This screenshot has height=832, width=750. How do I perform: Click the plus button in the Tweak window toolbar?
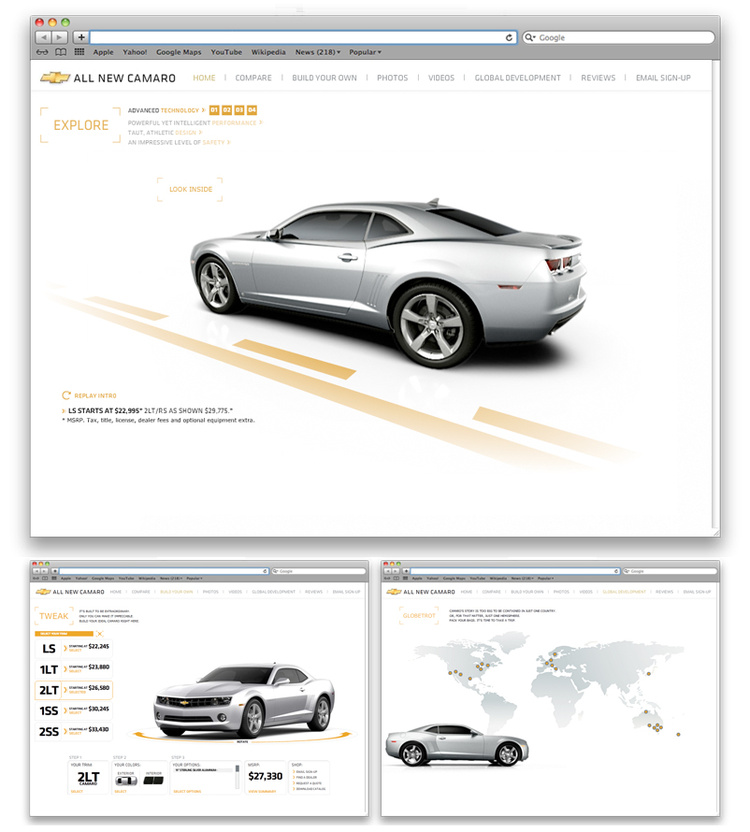point(55,571)
